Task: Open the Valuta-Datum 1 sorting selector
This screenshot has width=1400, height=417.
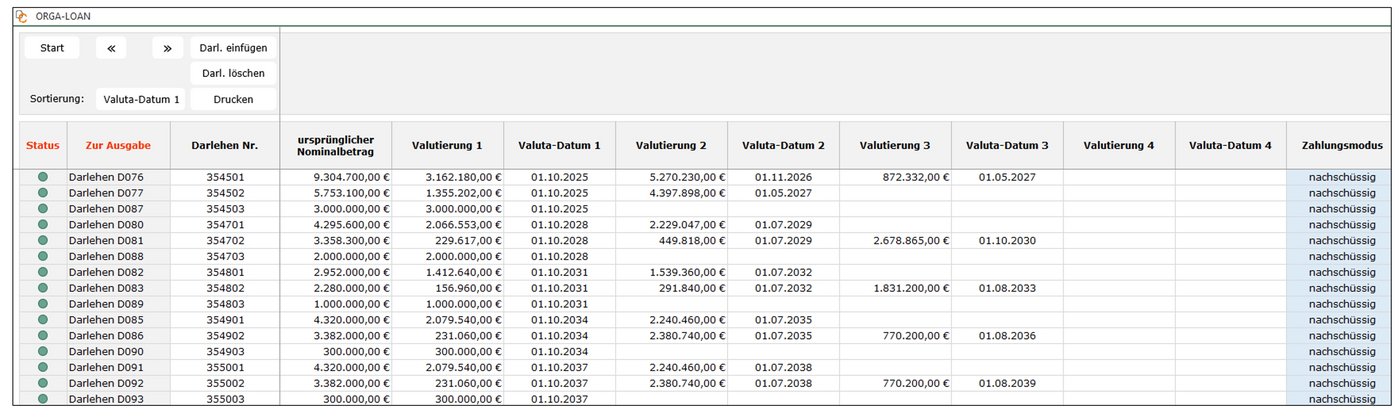Action: tap(140, 99)
